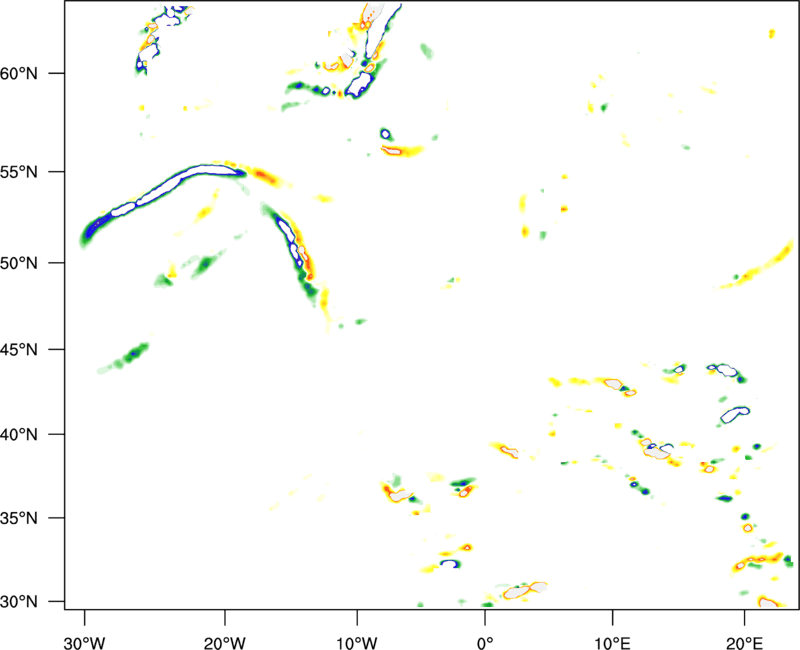
Task: Click the 55°N latitude label
Action: point(19,171)
